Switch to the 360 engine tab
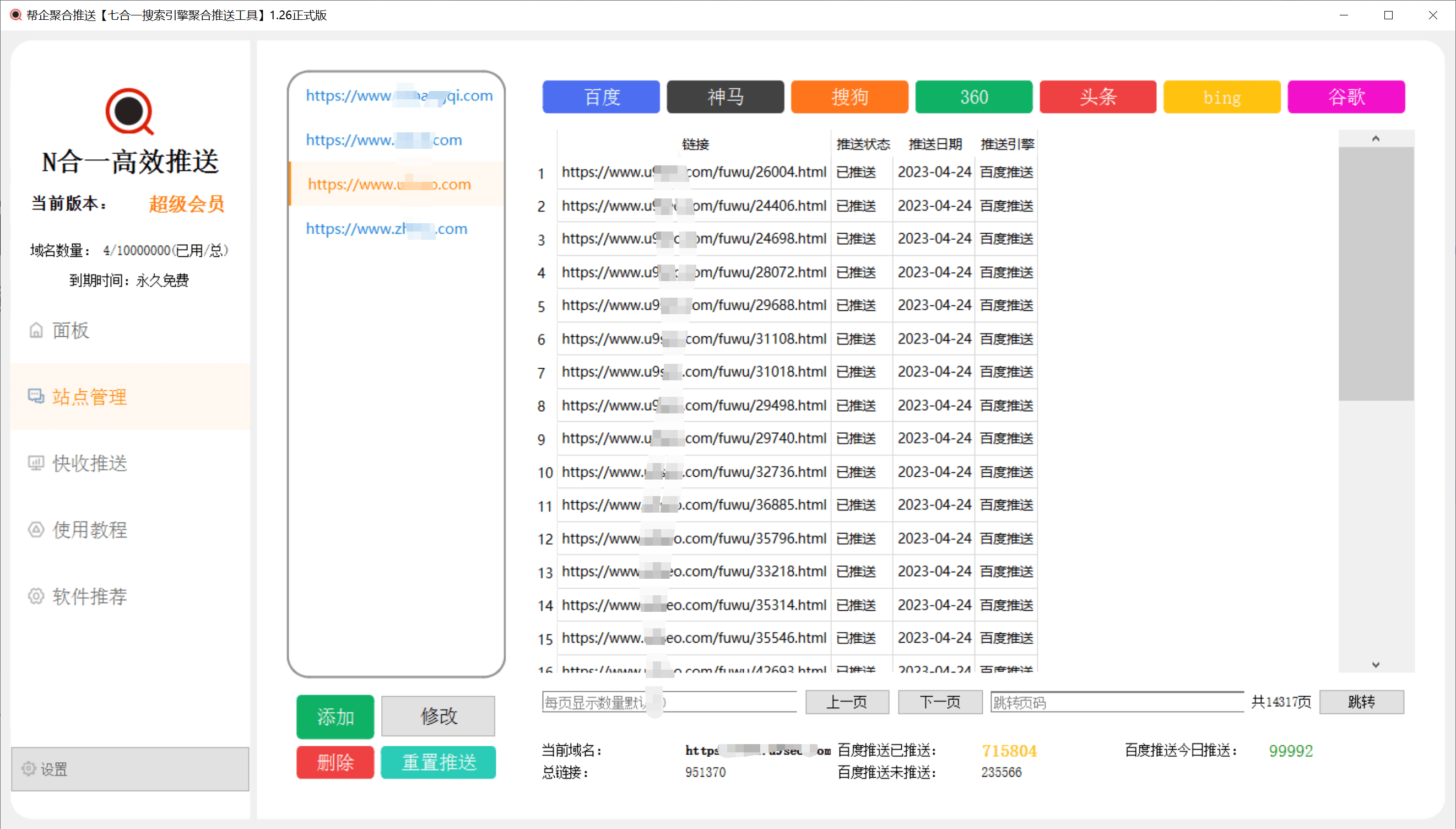1456x829 pixels. point(974,97)
